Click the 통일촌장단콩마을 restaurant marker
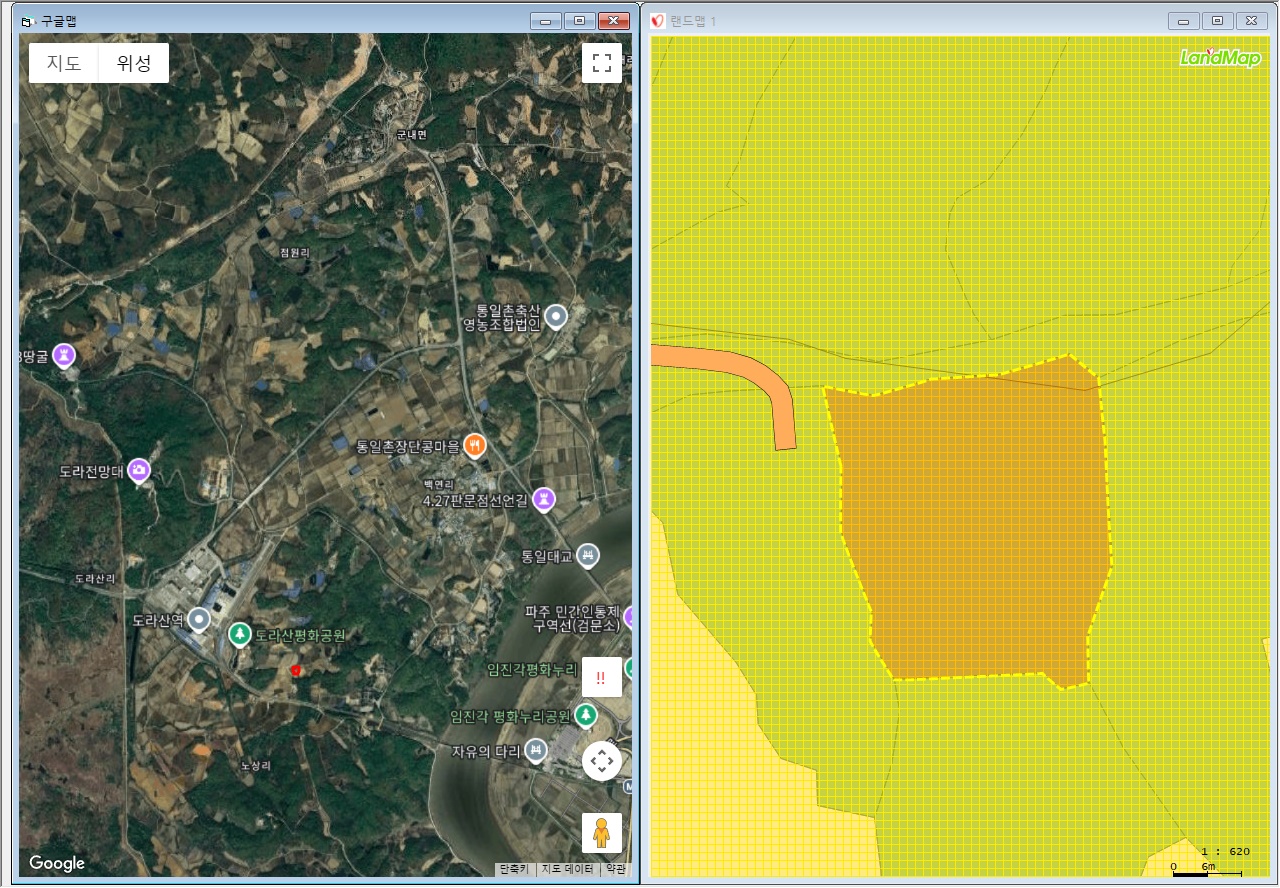Screen dimensions: 1280x888 [475, 445]
